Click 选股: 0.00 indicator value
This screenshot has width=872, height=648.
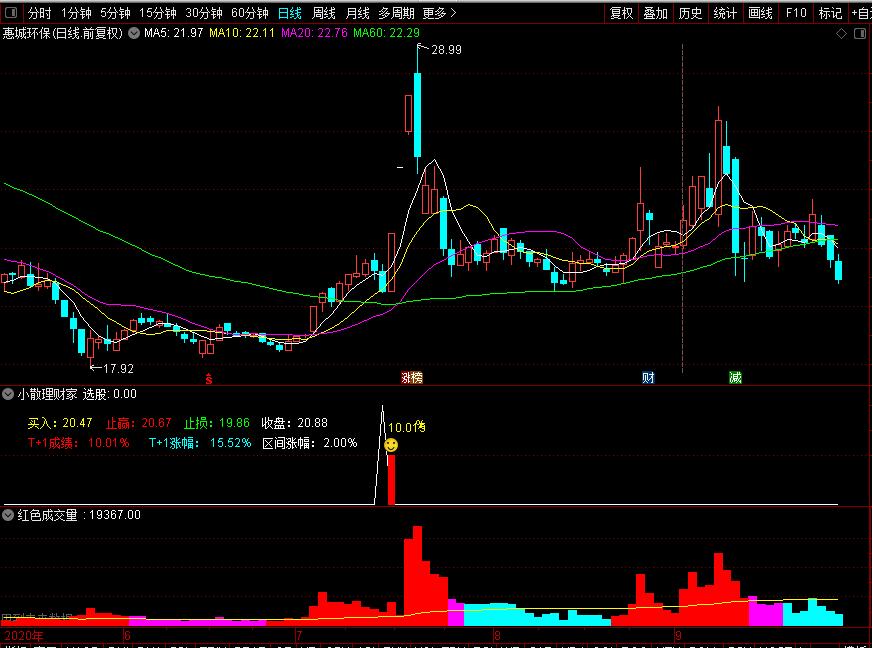pos(110,394)
